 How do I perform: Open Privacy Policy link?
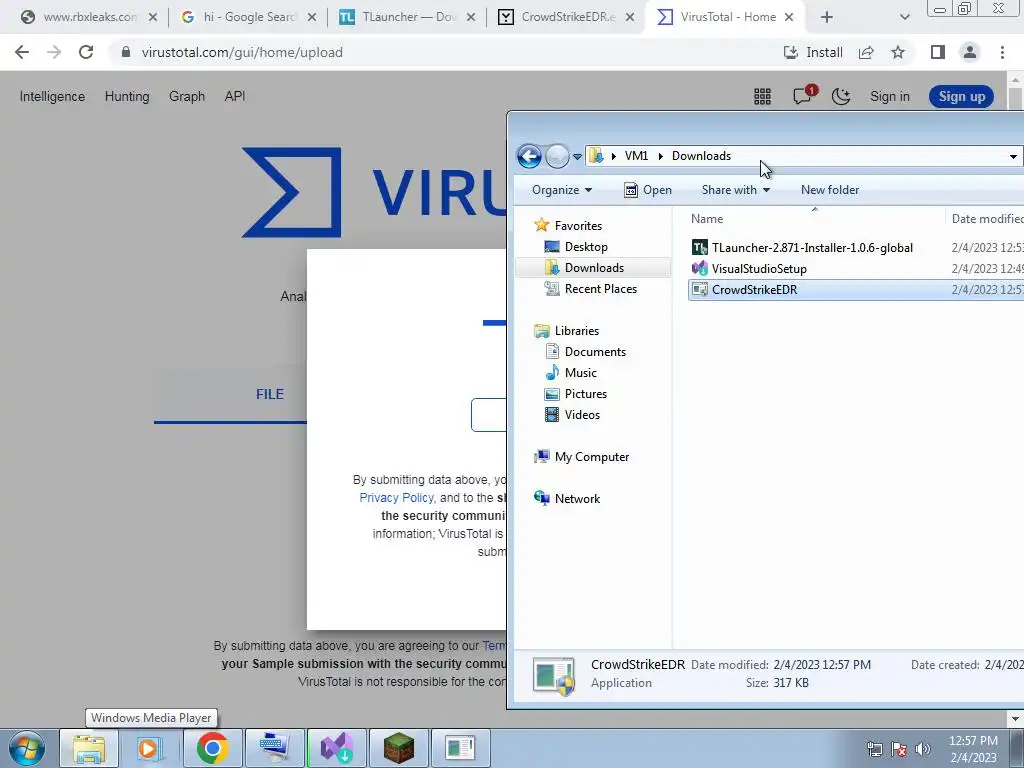tap(396, 498)
